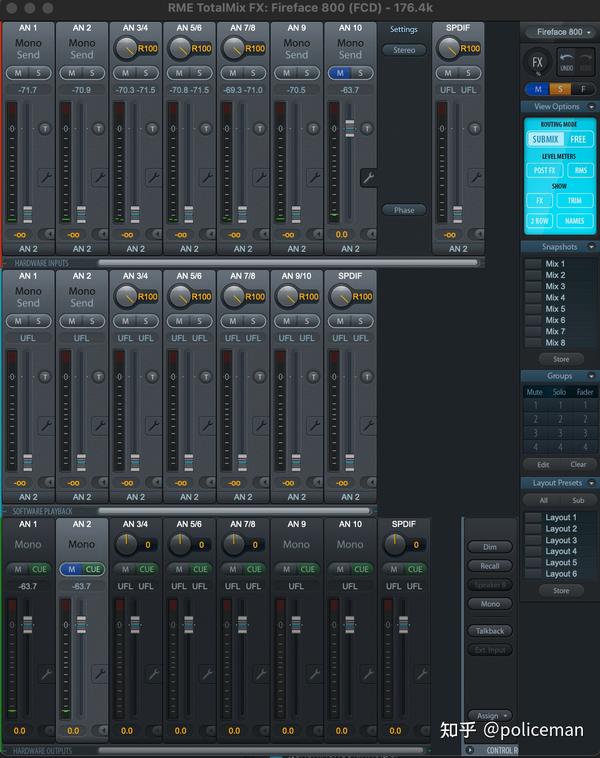The width and height of the screenshot is (600, 758).
Task: Open AN 1 hardware input wrench settings
Action: coord(45,177)
